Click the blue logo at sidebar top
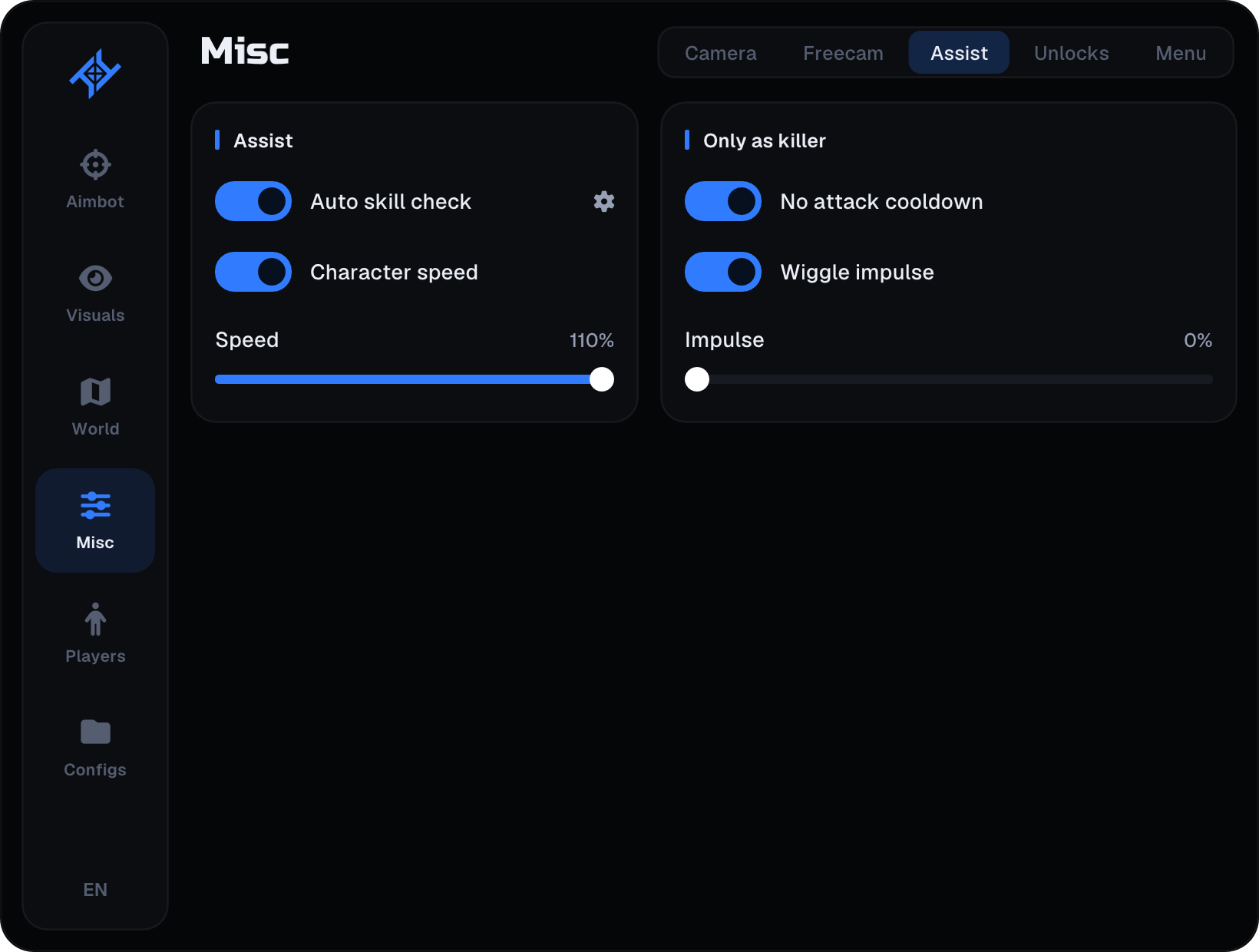 95,74
